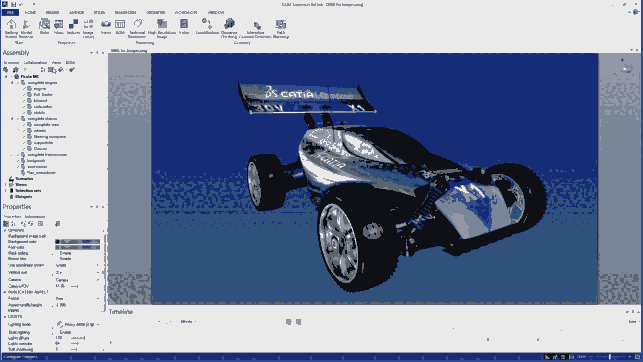Open the Getting Started workshop
Viewport: 643px width, 362px height.
11,28
